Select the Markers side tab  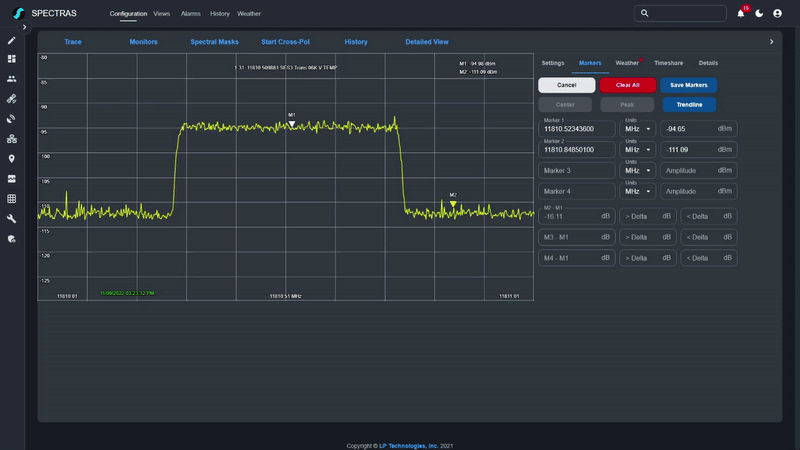pos(590,63)
